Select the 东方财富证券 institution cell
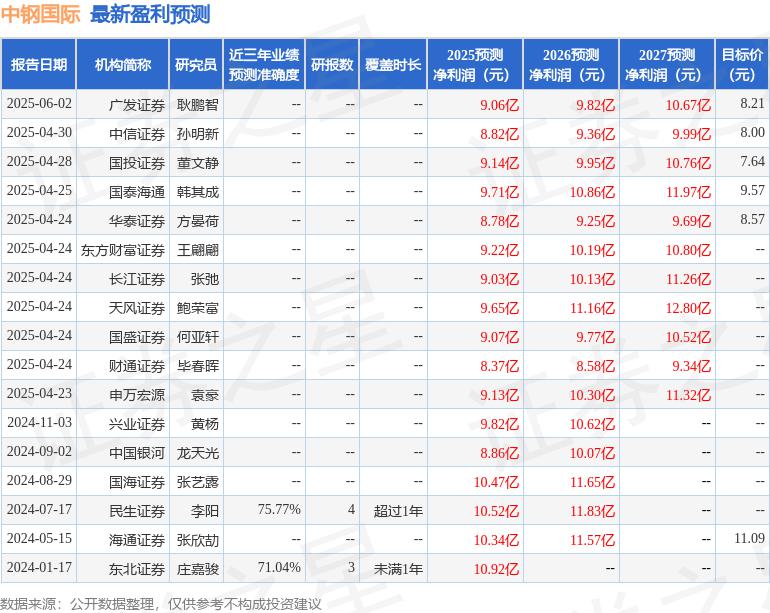This screenshot has width=770, height=613. (123, 250)
